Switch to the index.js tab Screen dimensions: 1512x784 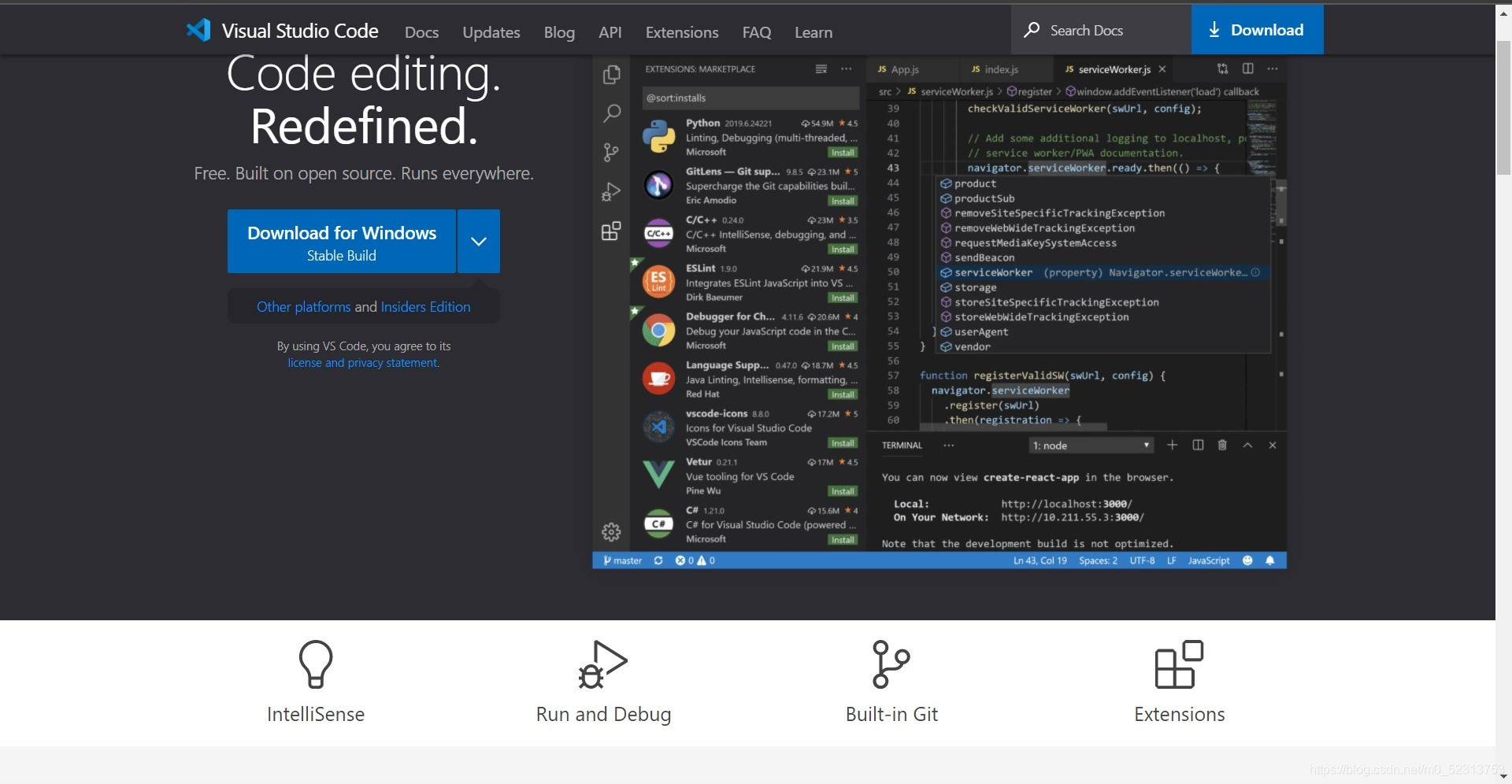coord(1001,69)
